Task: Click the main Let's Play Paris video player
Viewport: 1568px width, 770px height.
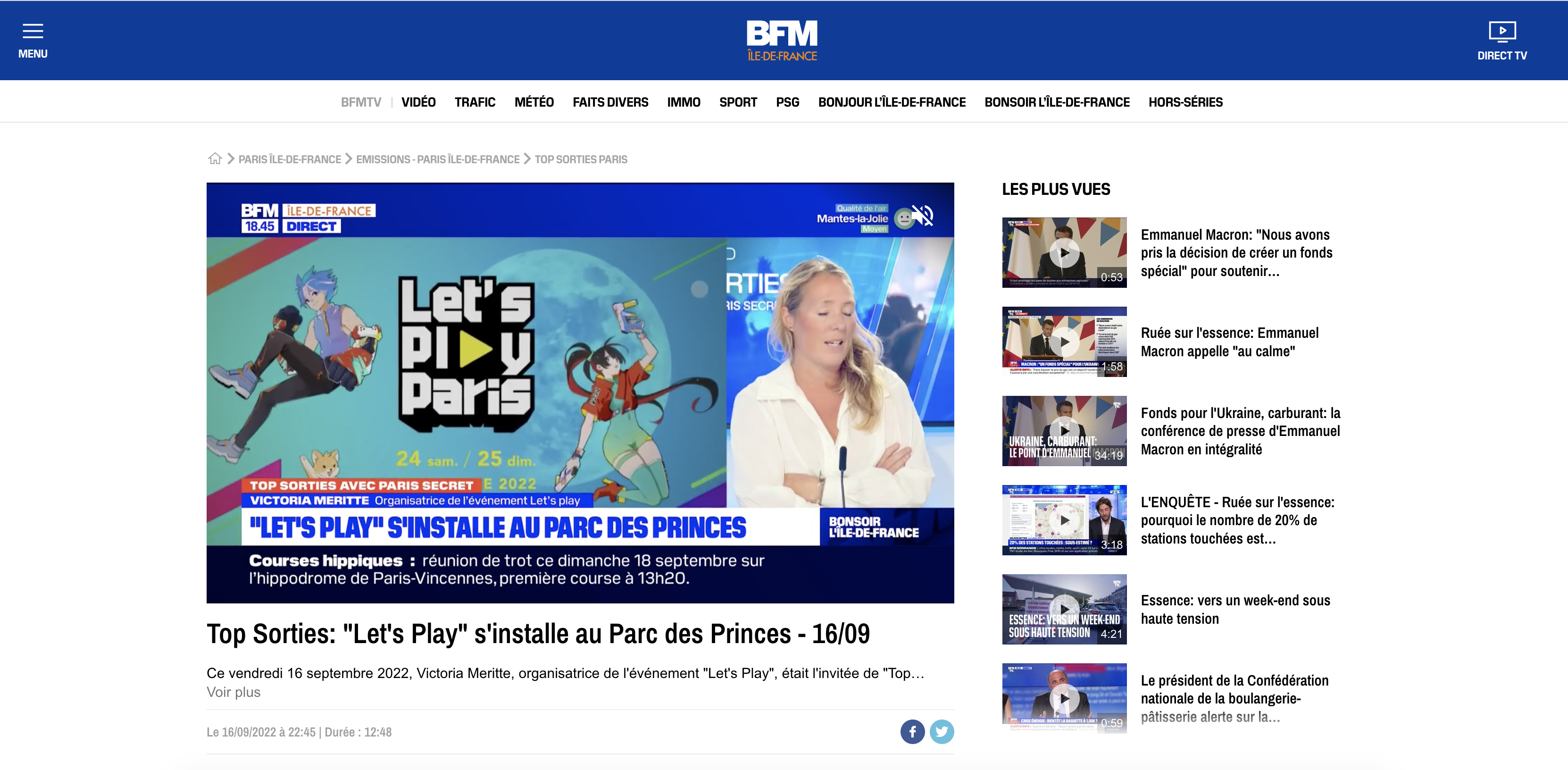Action: coord(580,393)
